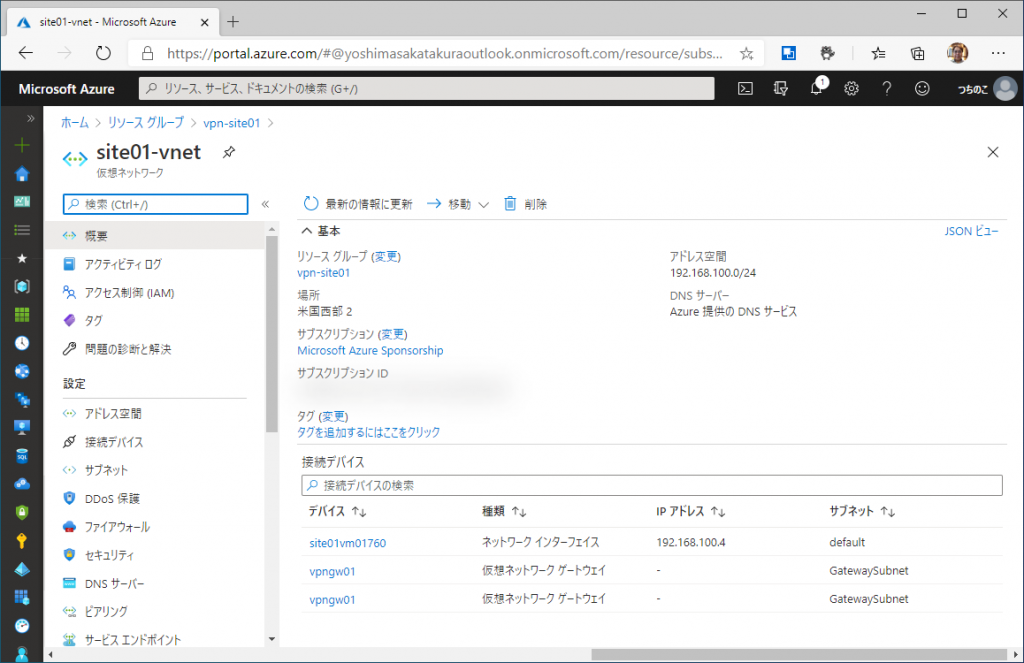1024x663 pixels.
Task: Pin site01-vnet to the dashboard
Action: pos(229,152)
